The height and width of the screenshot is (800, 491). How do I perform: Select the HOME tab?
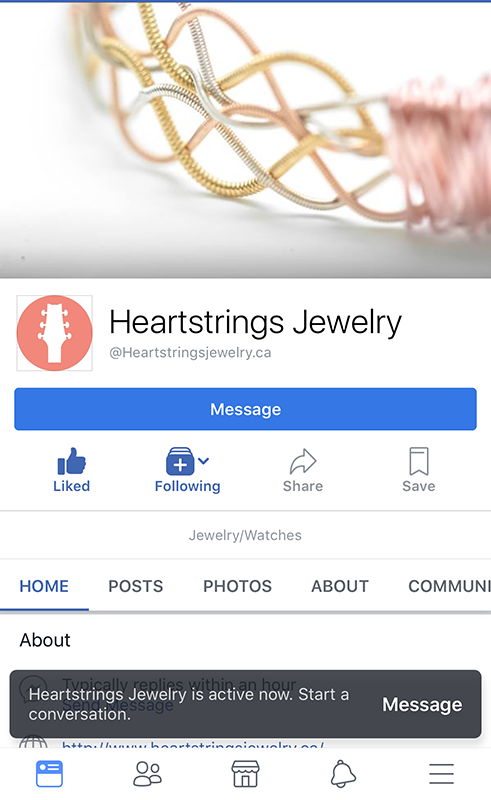44,586
